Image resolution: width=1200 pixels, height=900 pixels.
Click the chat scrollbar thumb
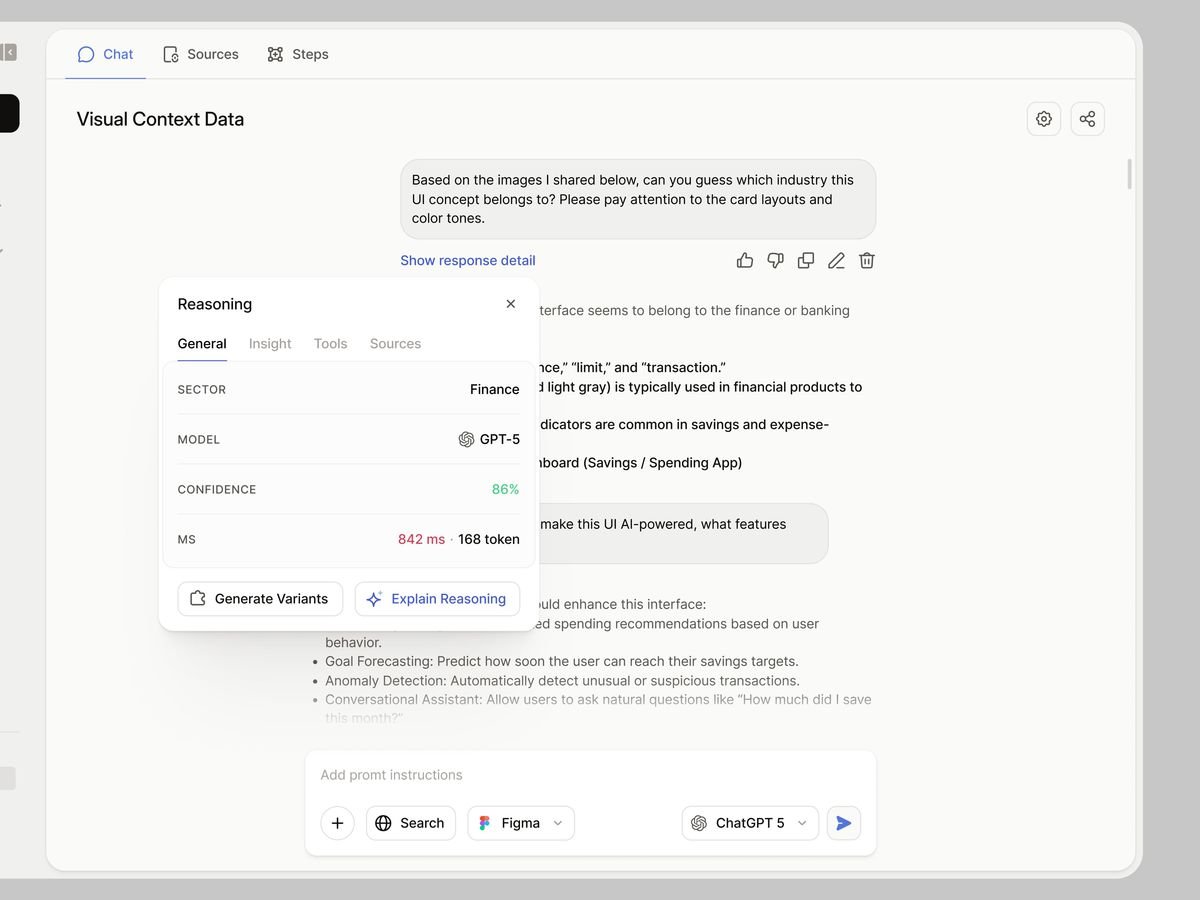(1130, 174)
